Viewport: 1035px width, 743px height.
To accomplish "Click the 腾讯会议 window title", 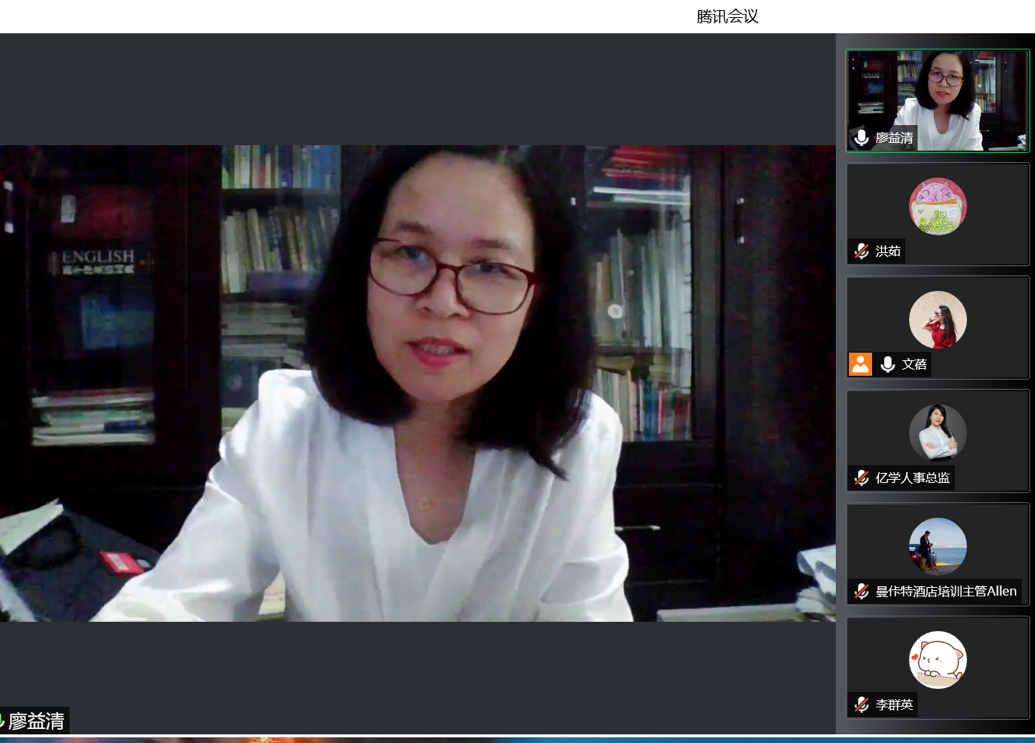I will point(727,16).
